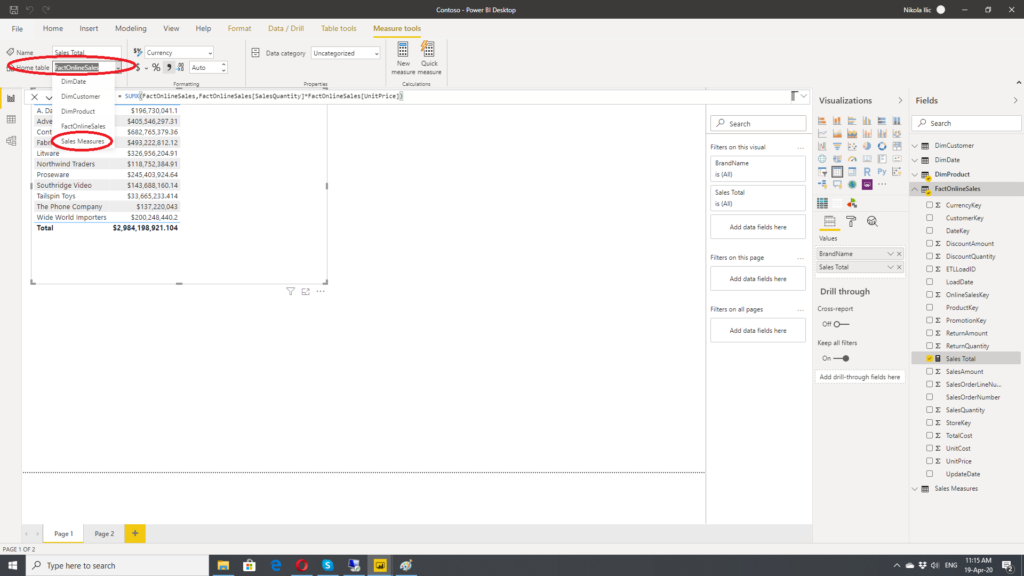Open the File menu
The image size is (1024, 576).
click(x=17, y=29)
